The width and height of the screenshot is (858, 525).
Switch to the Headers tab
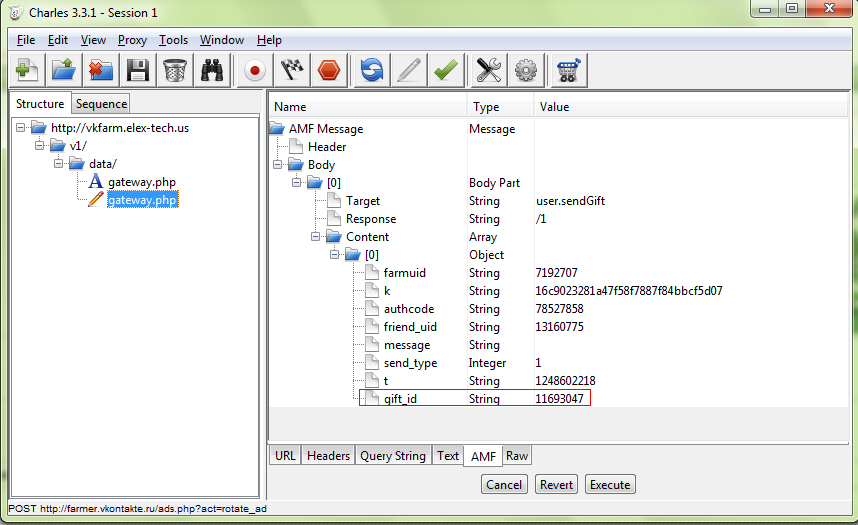point(328,455)
